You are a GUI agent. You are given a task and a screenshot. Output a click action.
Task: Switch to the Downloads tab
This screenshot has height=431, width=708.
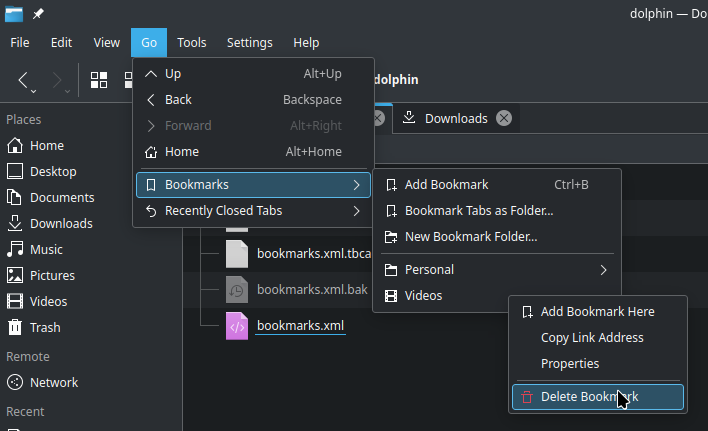(x=456, y=119)
